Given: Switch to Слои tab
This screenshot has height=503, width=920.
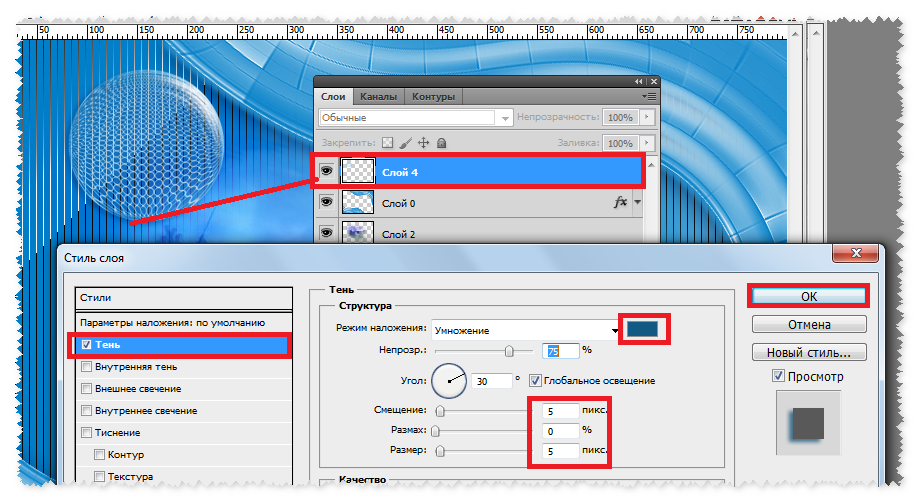Looking at the screenshot, I should click(333, 96).
